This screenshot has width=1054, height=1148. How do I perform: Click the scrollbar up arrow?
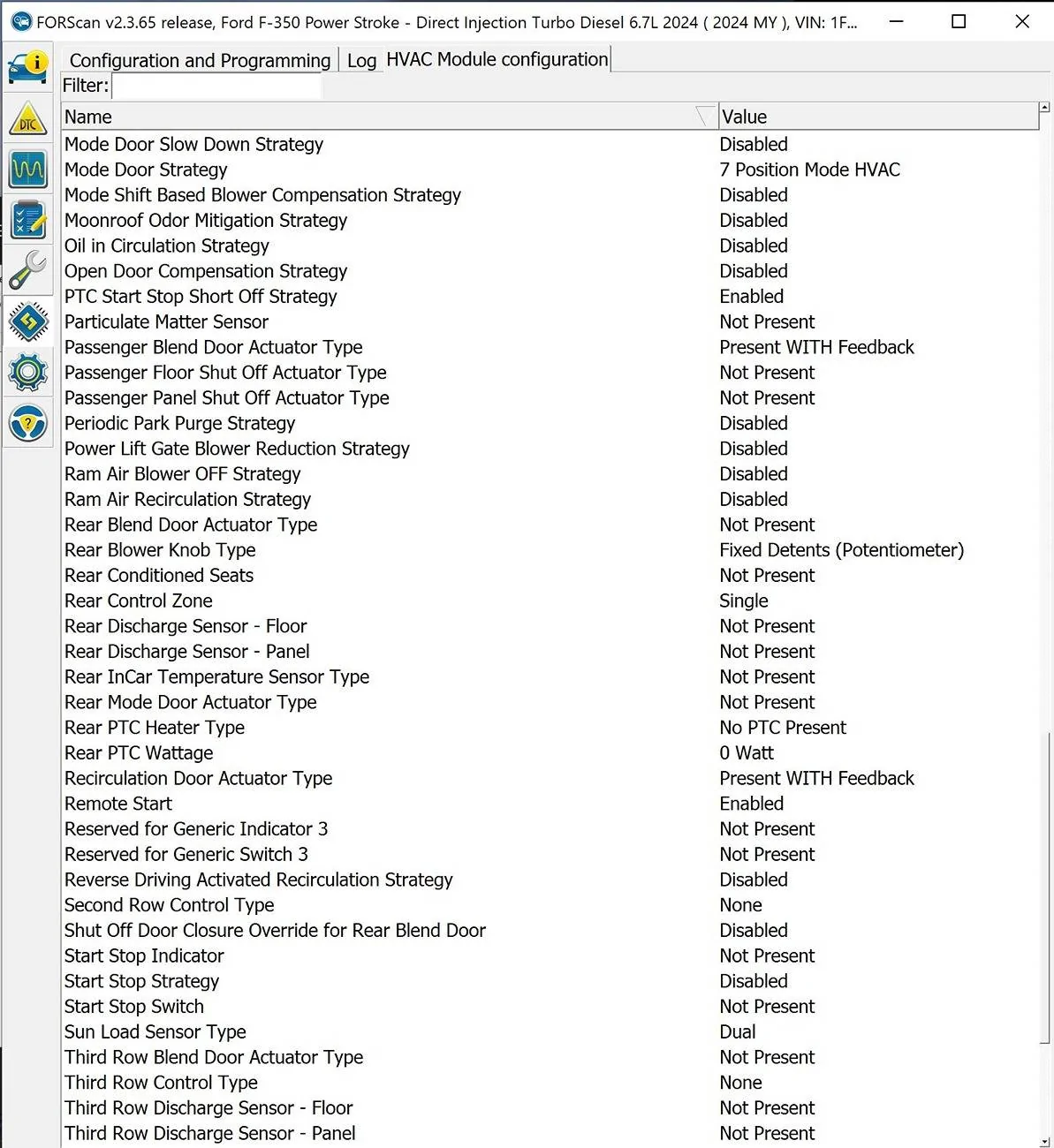point(1044,108)
